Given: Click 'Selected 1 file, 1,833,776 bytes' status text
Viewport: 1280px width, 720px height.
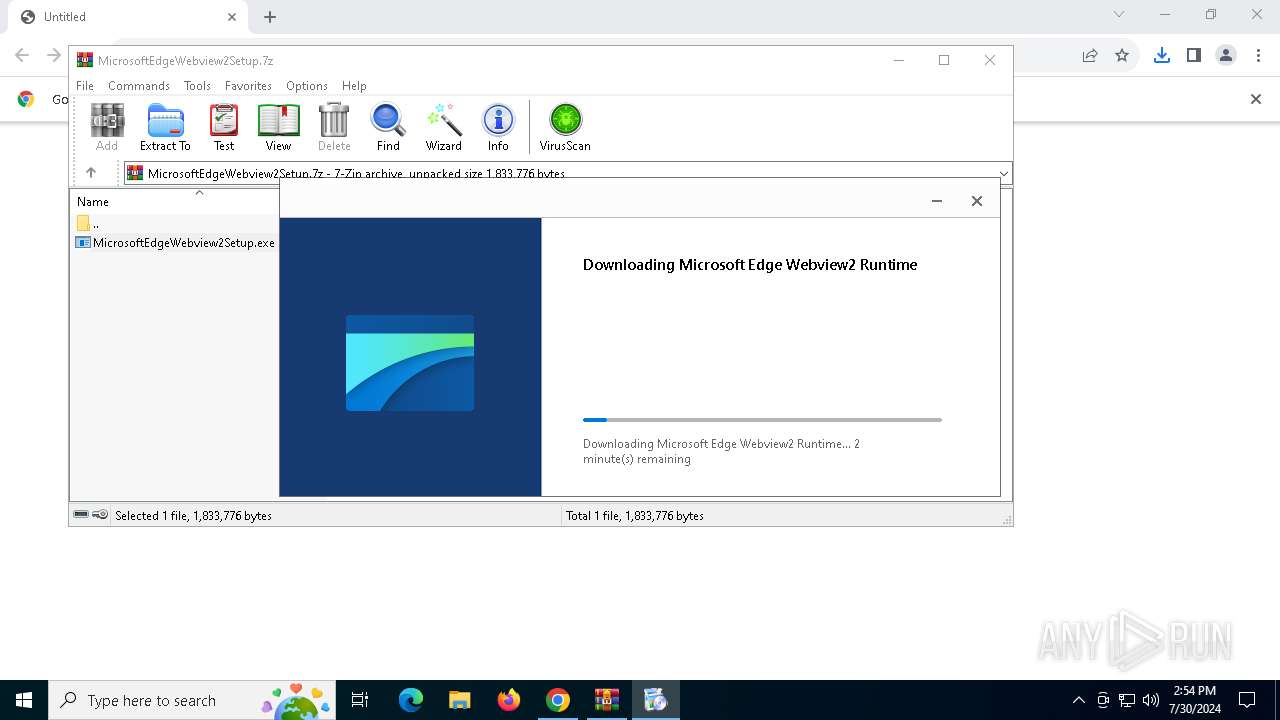Looking at the screenshot, I should (x=193, y=516).
